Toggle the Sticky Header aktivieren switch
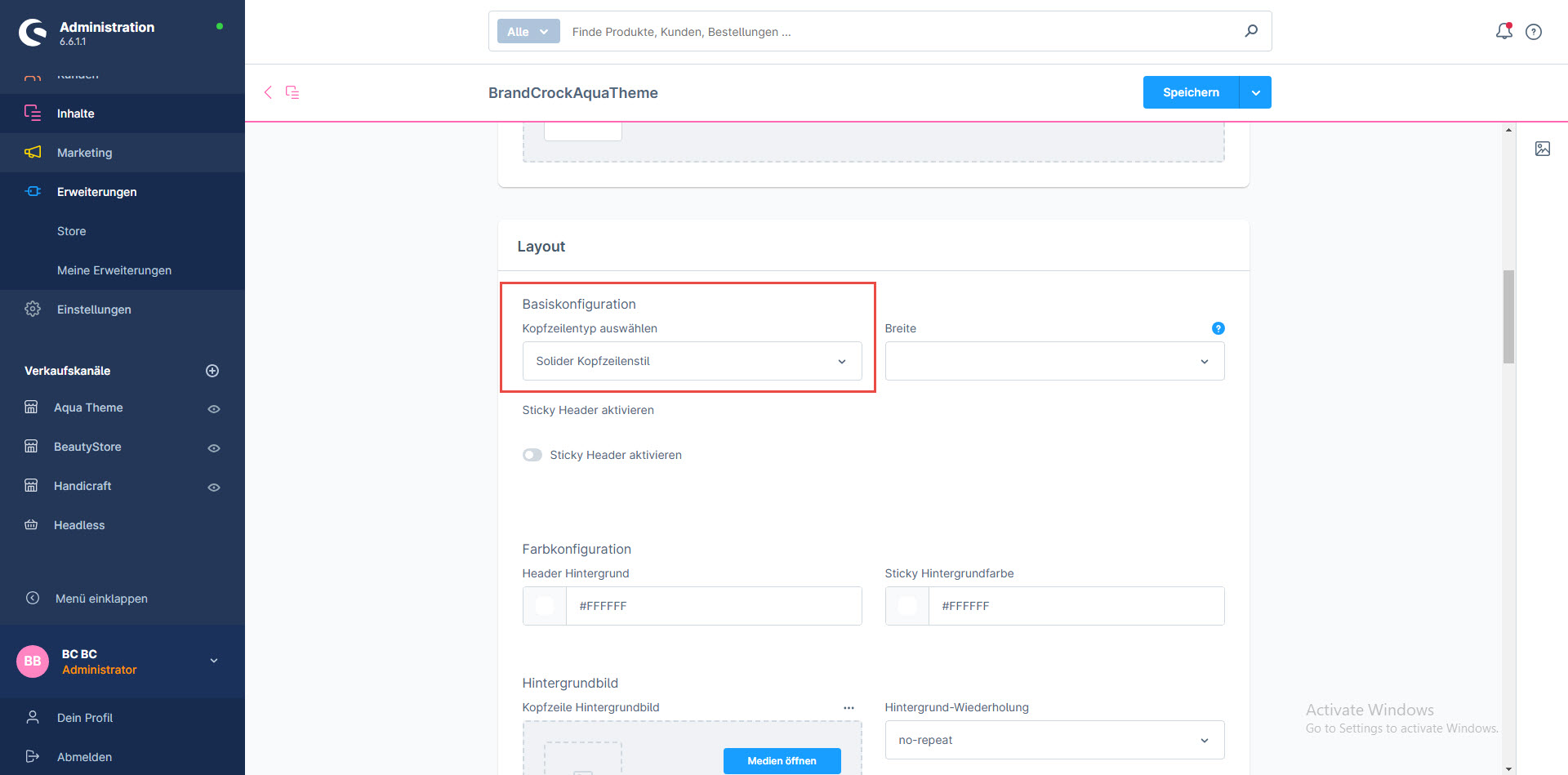The height and width of the screenshot is (775, 1568). pos(532,455)
